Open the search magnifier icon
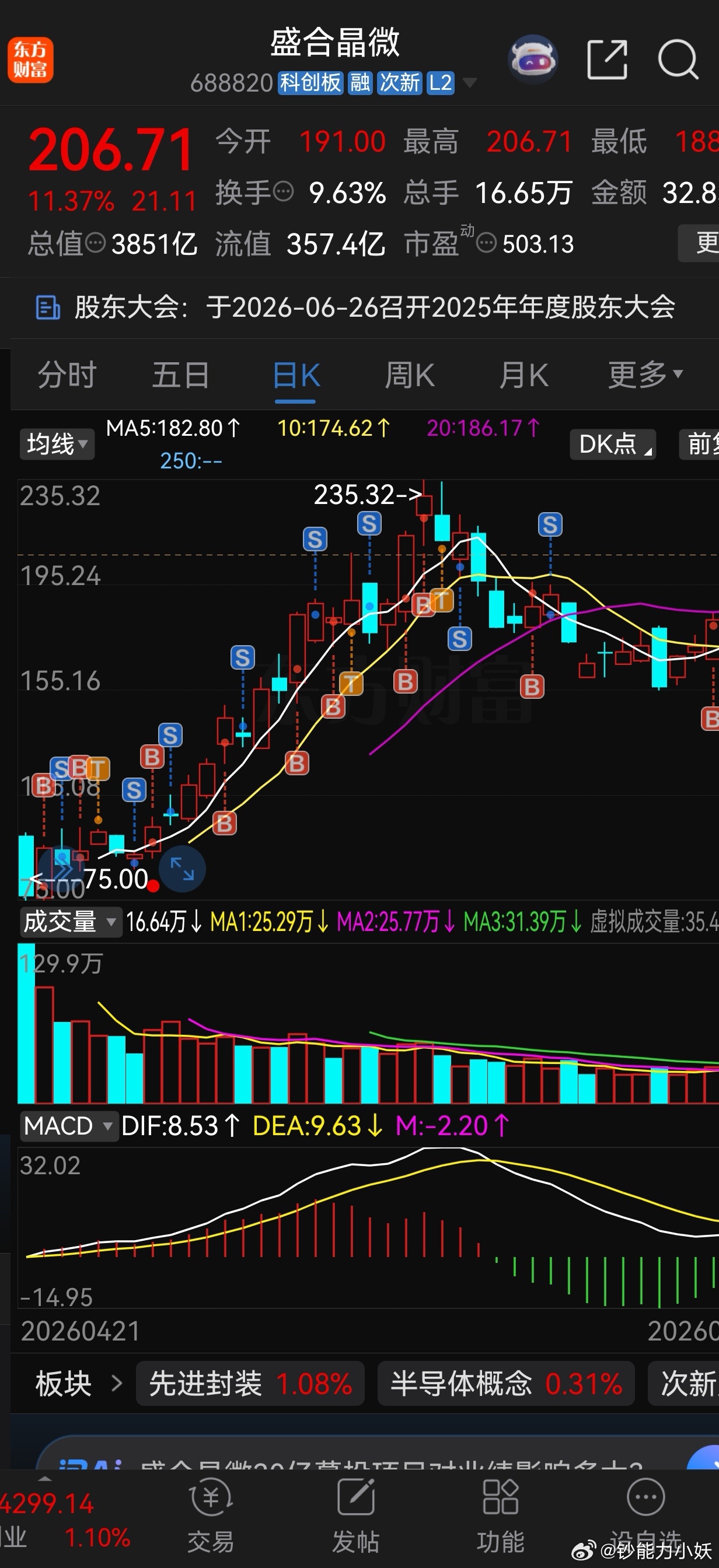This screenshot has width=719, height=1568. pyautogui.click(x=678, y=60)
